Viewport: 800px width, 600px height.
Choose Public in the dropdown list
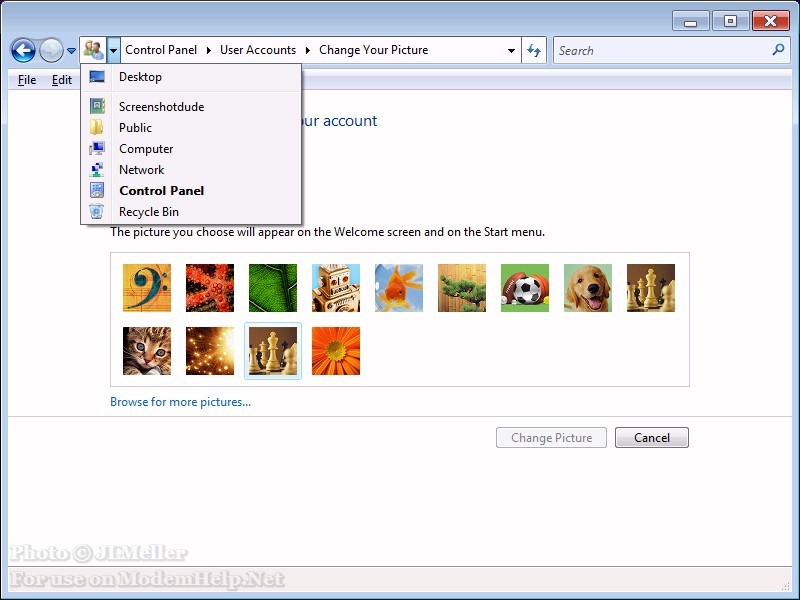(191, 128)
